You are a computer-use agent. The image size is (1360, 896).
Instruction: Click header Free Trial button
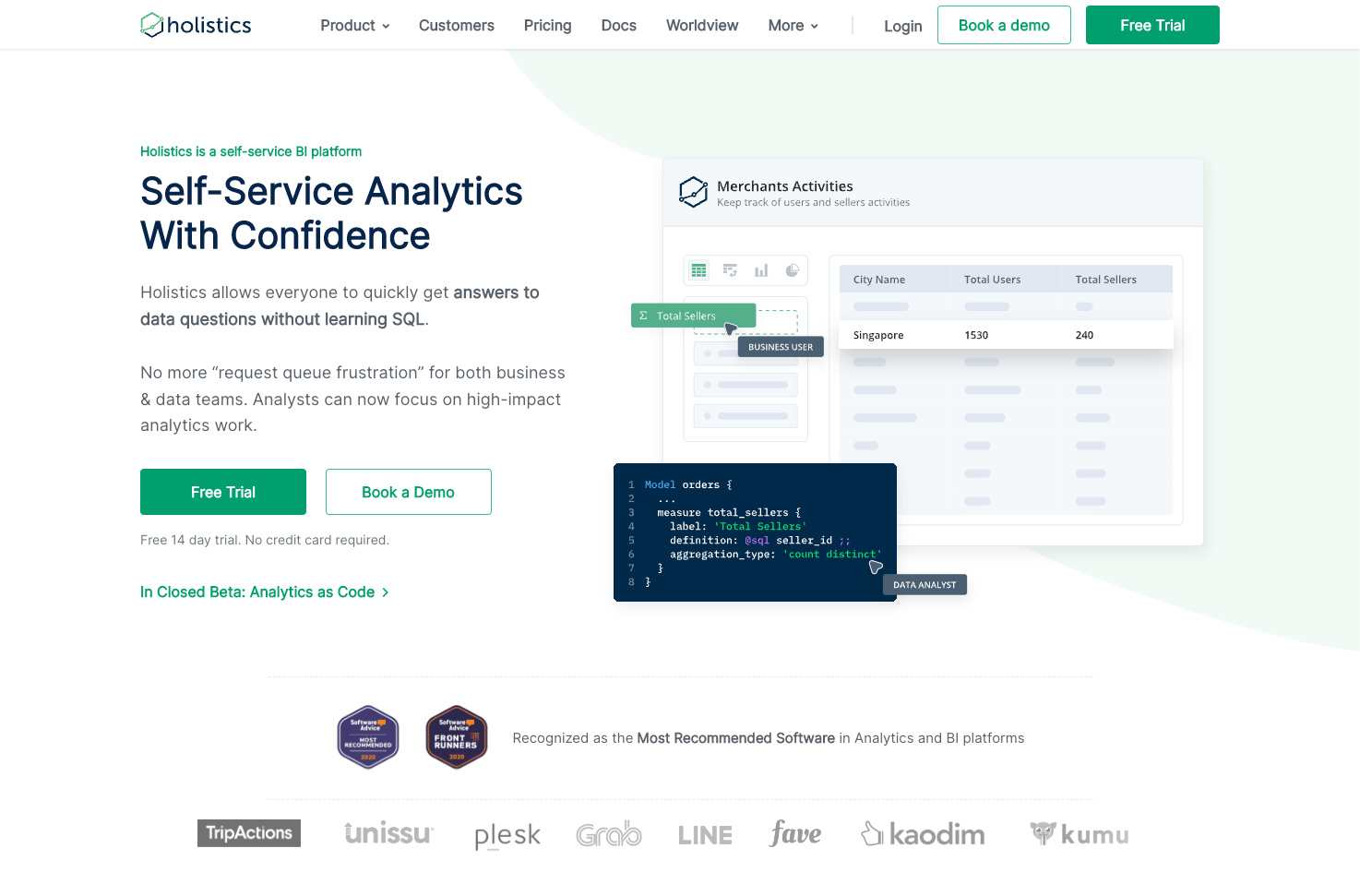[x=1152, y=25]
